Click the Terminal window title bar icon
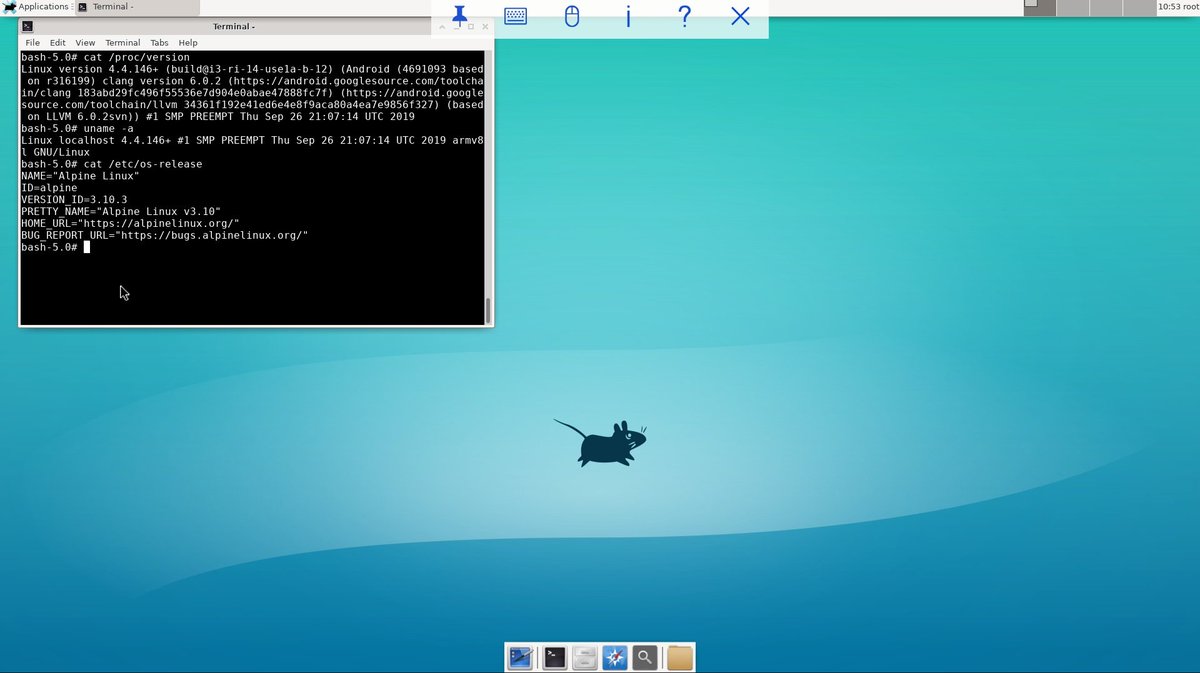 [27, 26]
